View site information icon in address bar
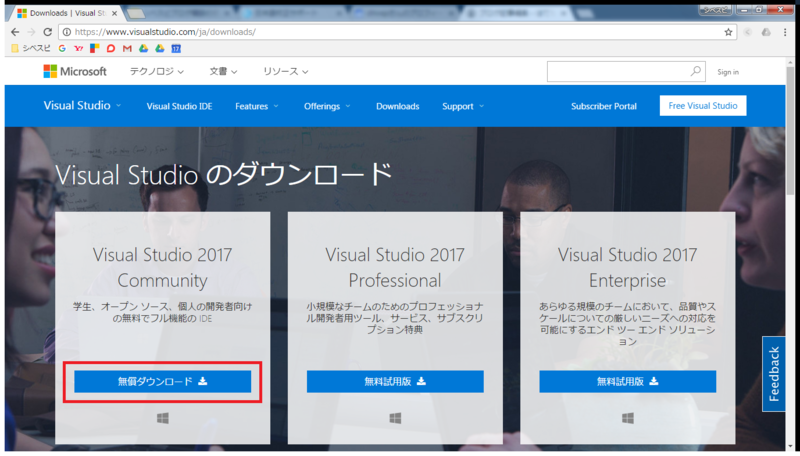The width and height of the screenshot is (800, 456). pyautogui.click(x=66, y=32)
